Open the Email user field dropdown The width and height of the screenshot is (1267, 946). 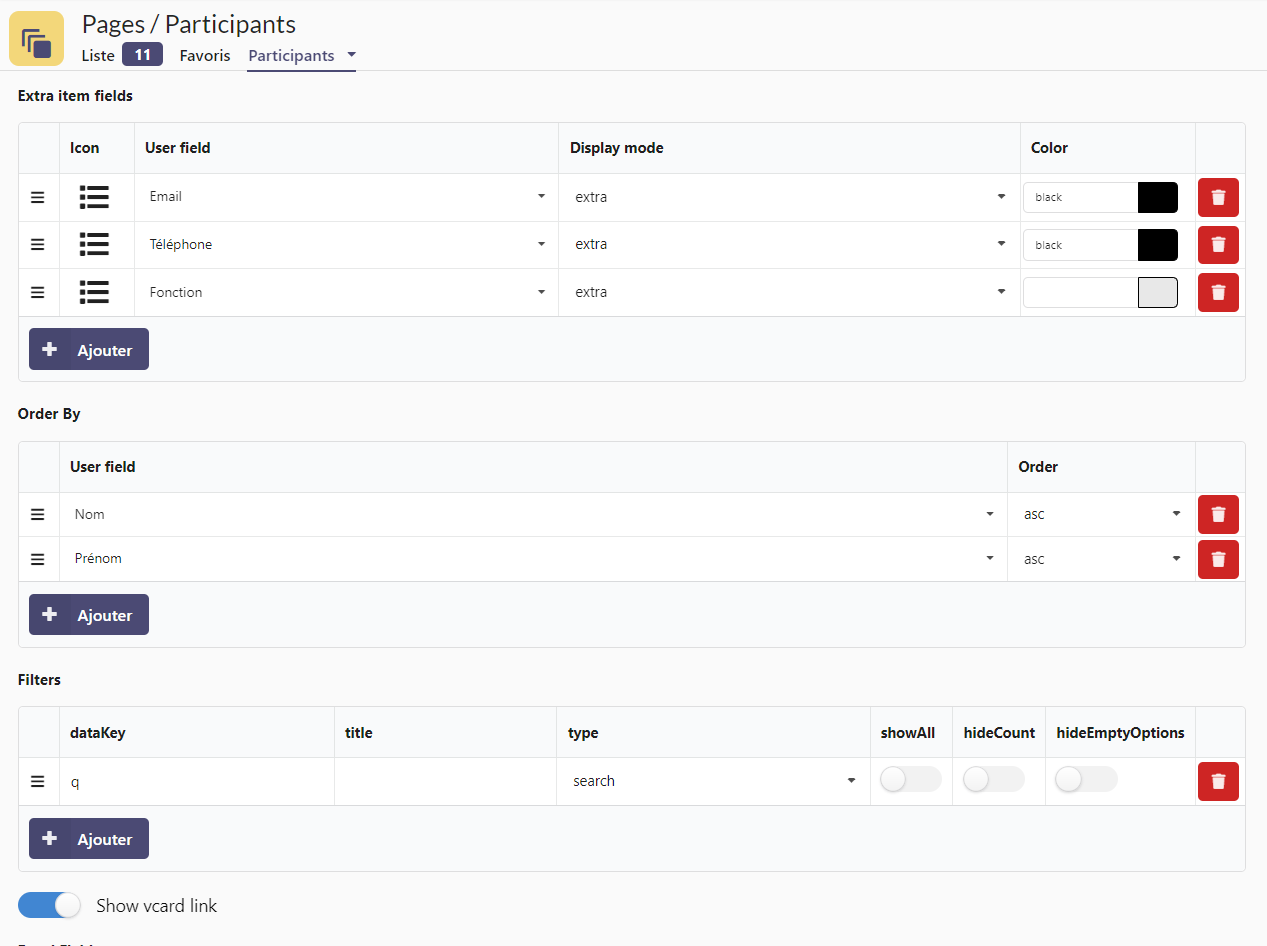click(346, 197)
